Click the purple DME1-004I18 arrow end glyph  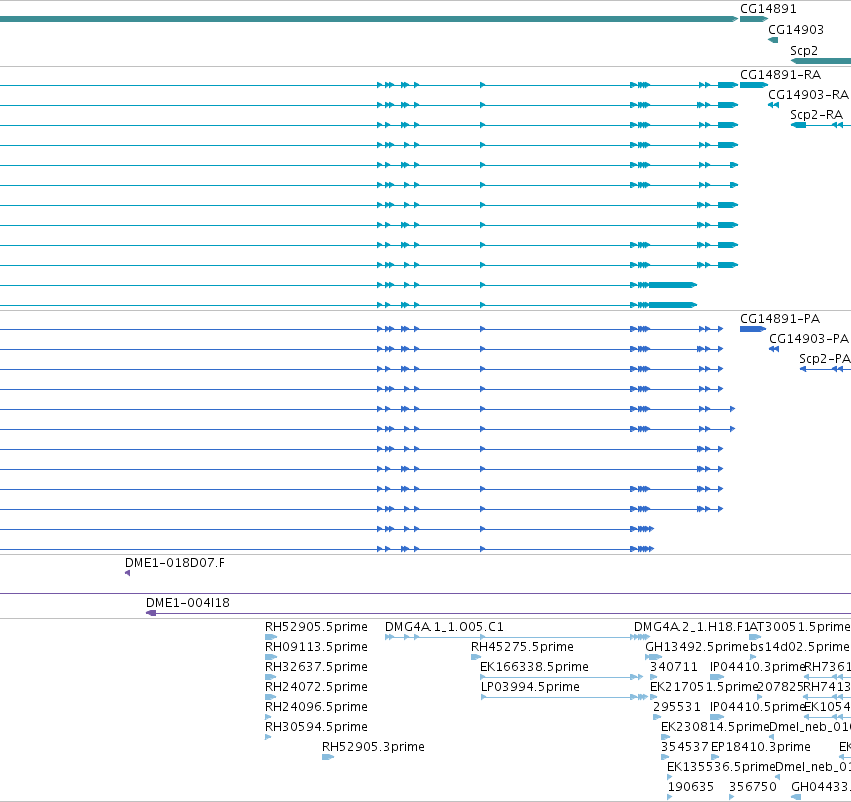point(151,613)
